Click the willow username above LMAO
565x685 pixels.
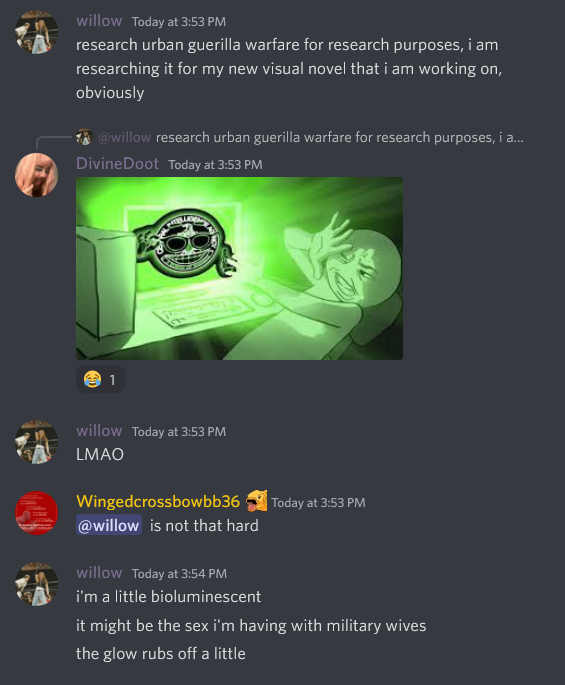point(99,431)
